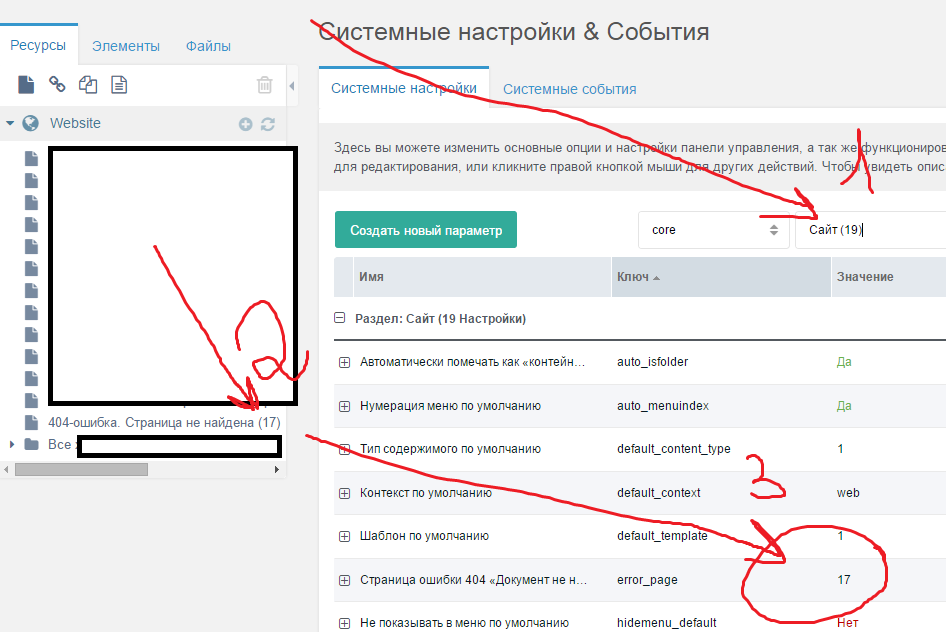This screenshot has width=946, height=632.
Task: Collapse the left tree panel arrow
Action: point(292,86)
